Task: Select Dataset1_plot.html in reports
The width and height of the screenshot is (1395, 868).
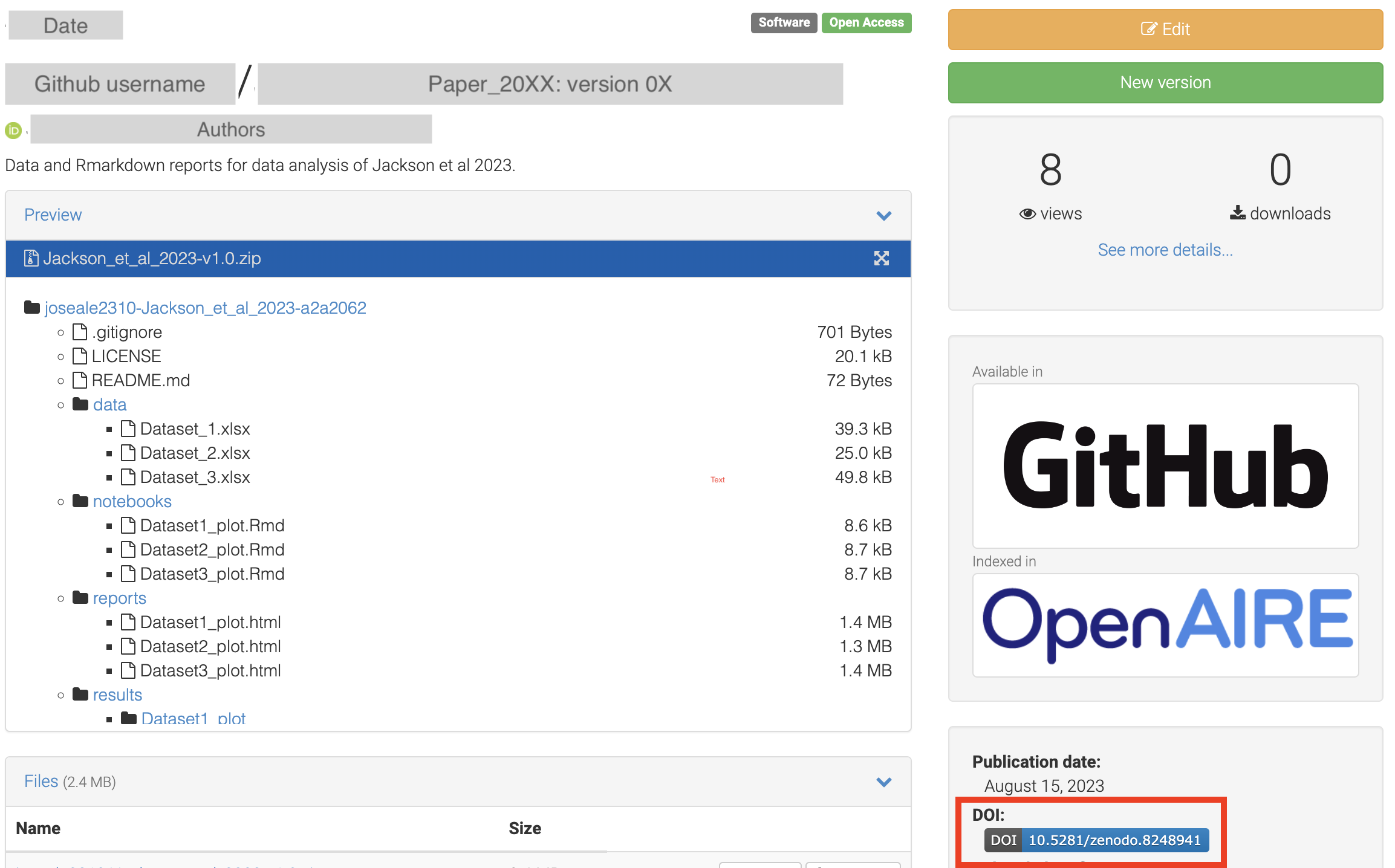Action: [x=210, y=622]
